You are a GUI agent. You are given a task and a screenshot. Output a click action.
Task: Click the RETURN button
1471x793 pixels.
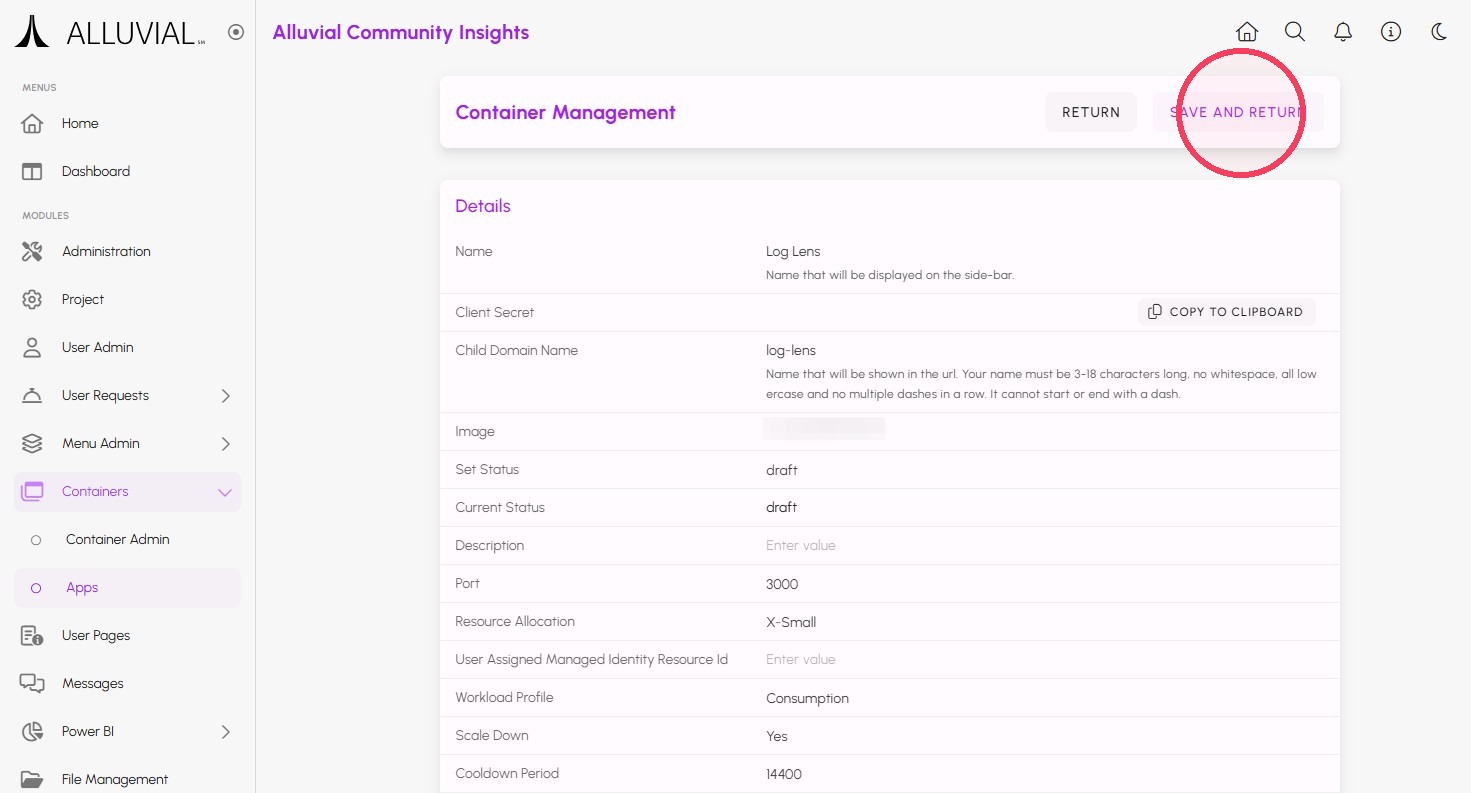click(1091, 112)
